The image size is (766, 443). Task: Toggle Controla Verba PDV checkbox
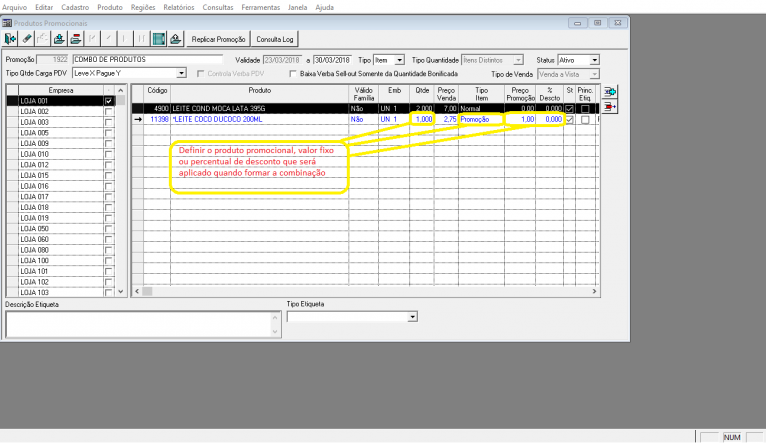pos(200,74)
